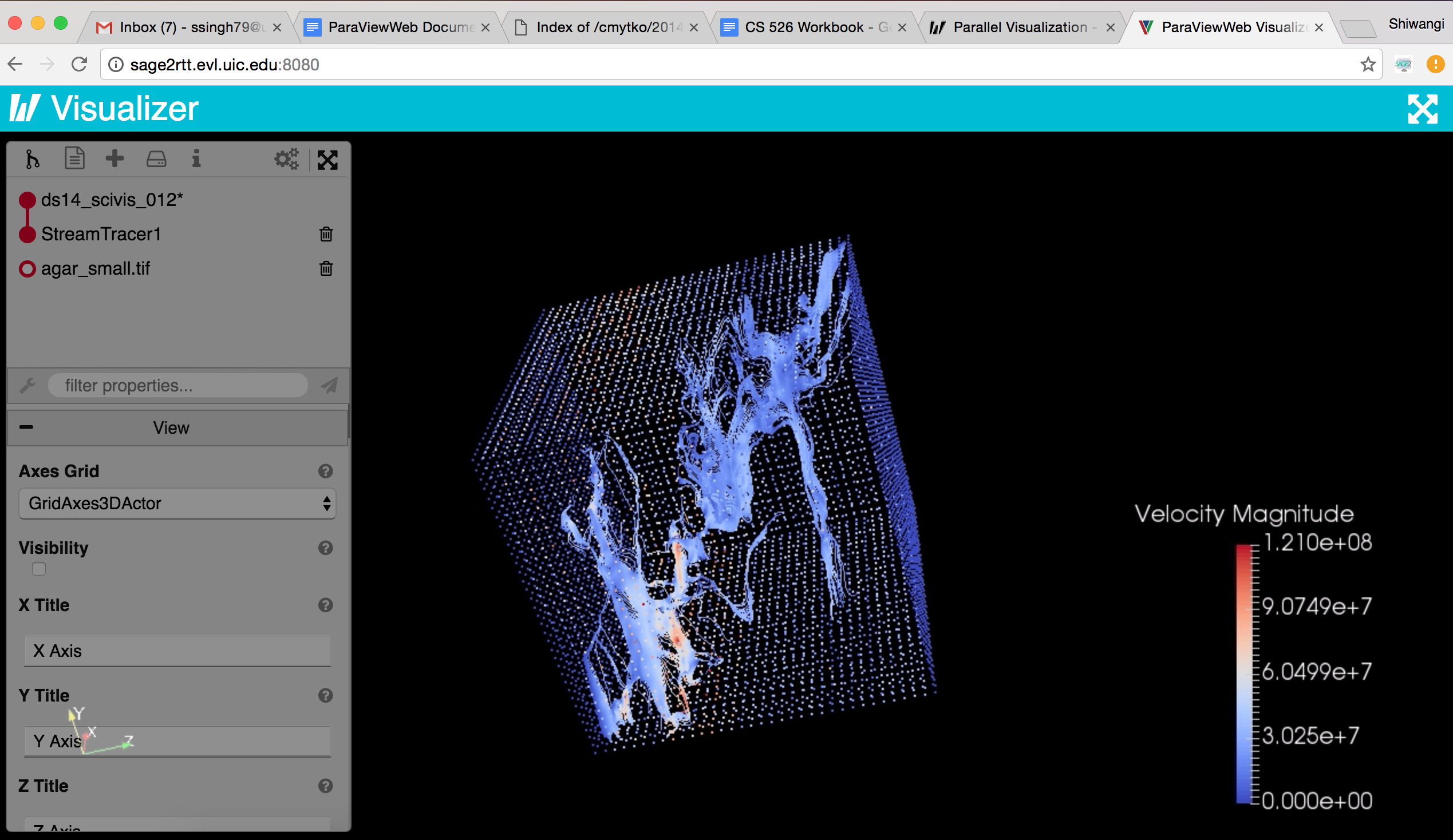Add a new filter with plus icon

[x=114, y=159]
